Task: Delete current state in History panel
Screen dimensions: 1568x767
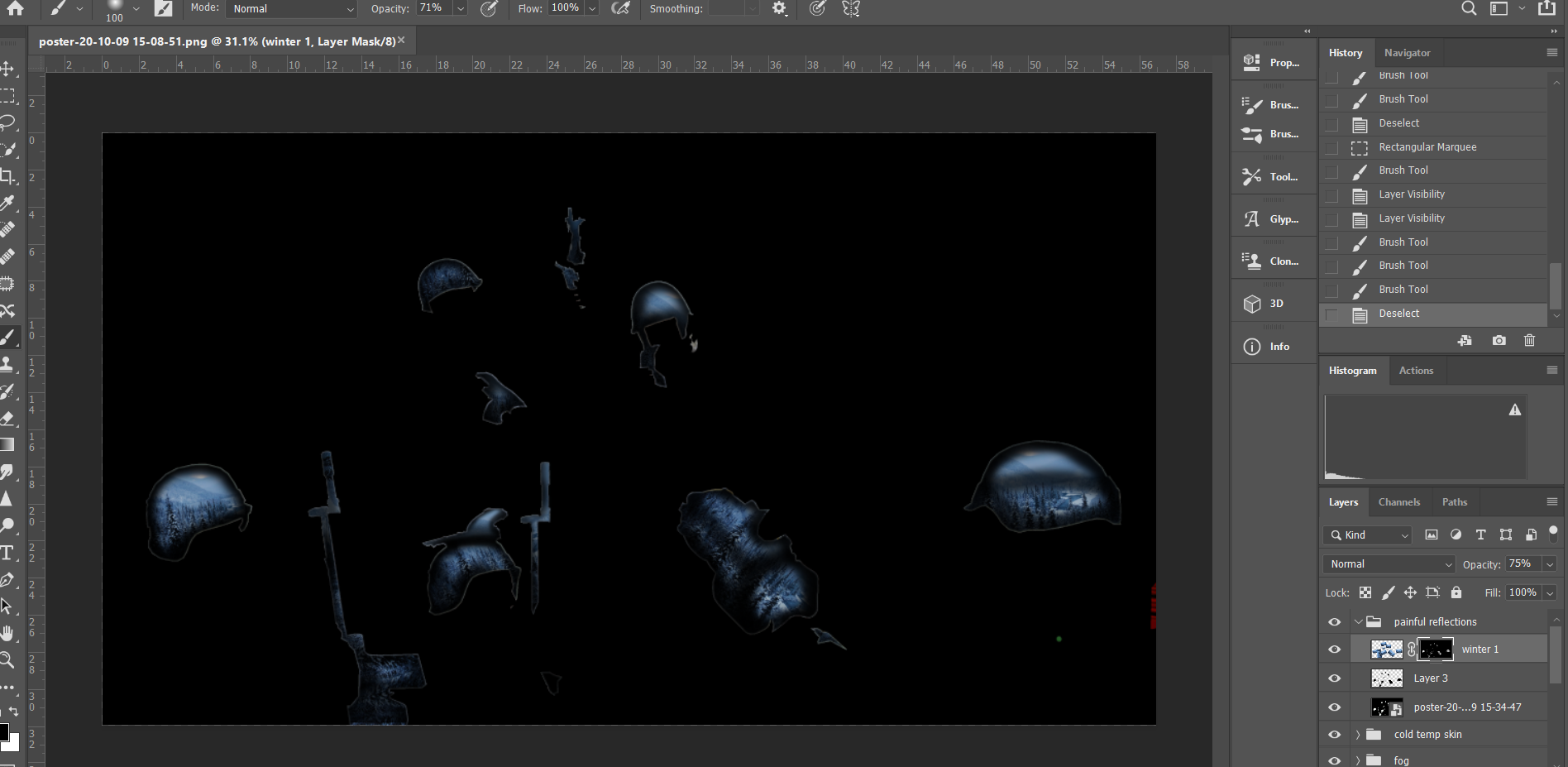Action: click(x=1529, y=340)
